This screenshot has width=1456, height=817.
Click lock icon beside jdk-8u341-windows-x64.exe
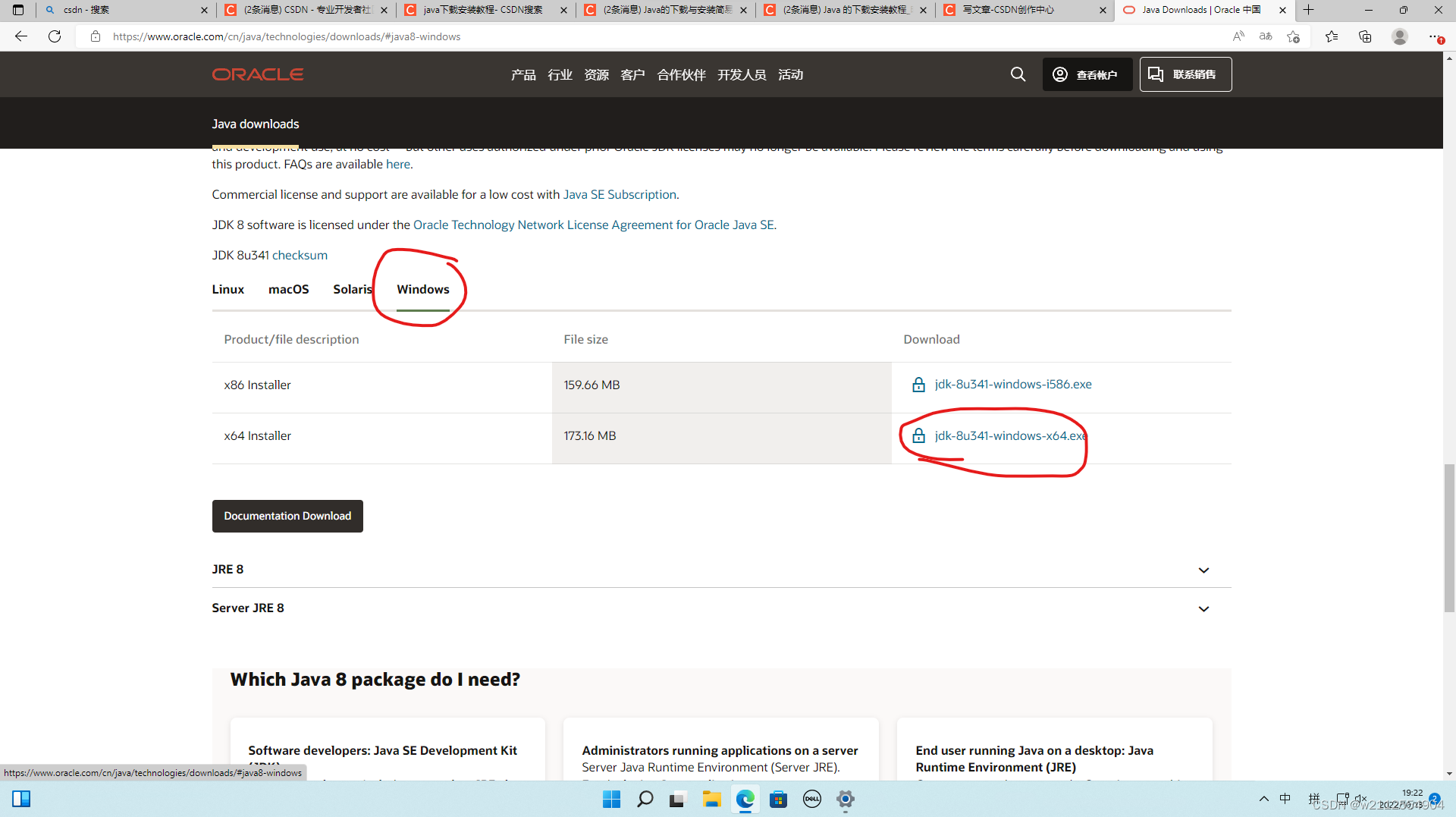coord(918,435)
